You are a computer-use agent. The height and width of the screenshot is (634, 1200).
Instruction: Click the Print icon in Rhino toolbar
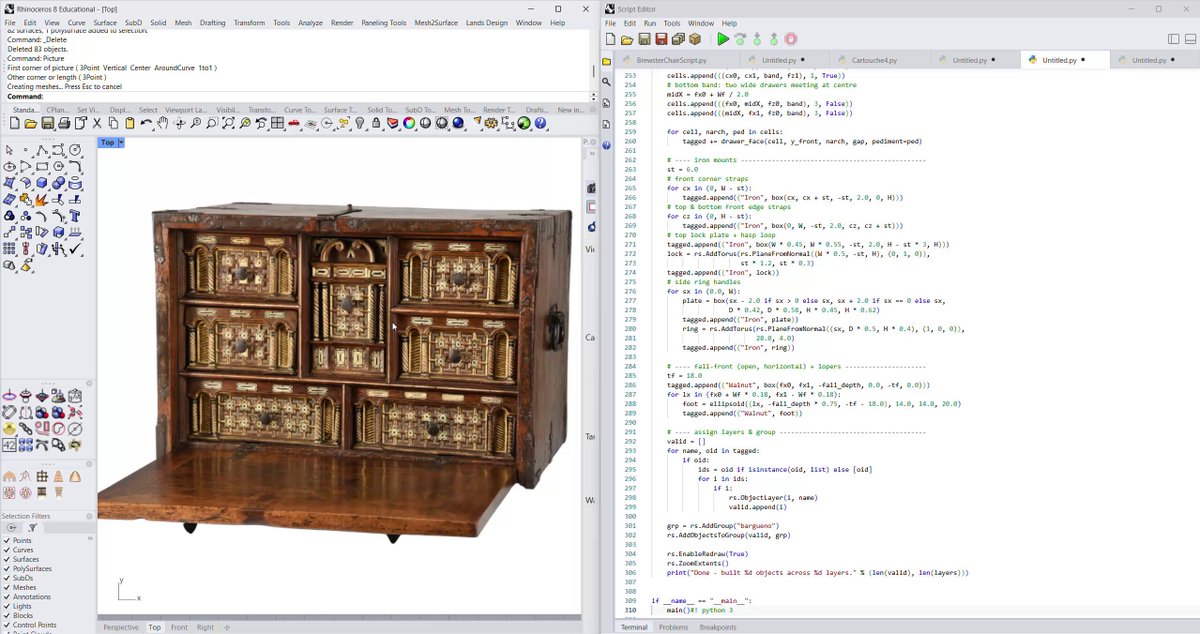pos(64,123)
